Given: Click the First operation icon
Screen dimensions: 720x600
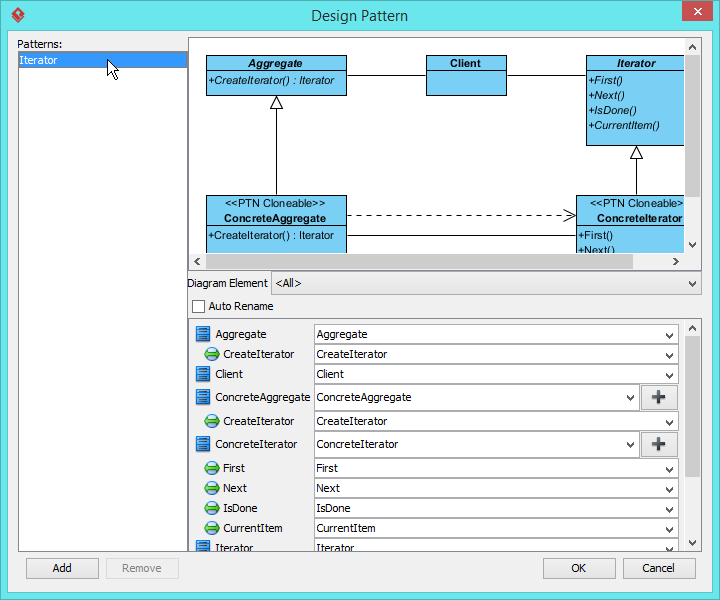Looking at the screenshot, I should click(x=211, y=468).
